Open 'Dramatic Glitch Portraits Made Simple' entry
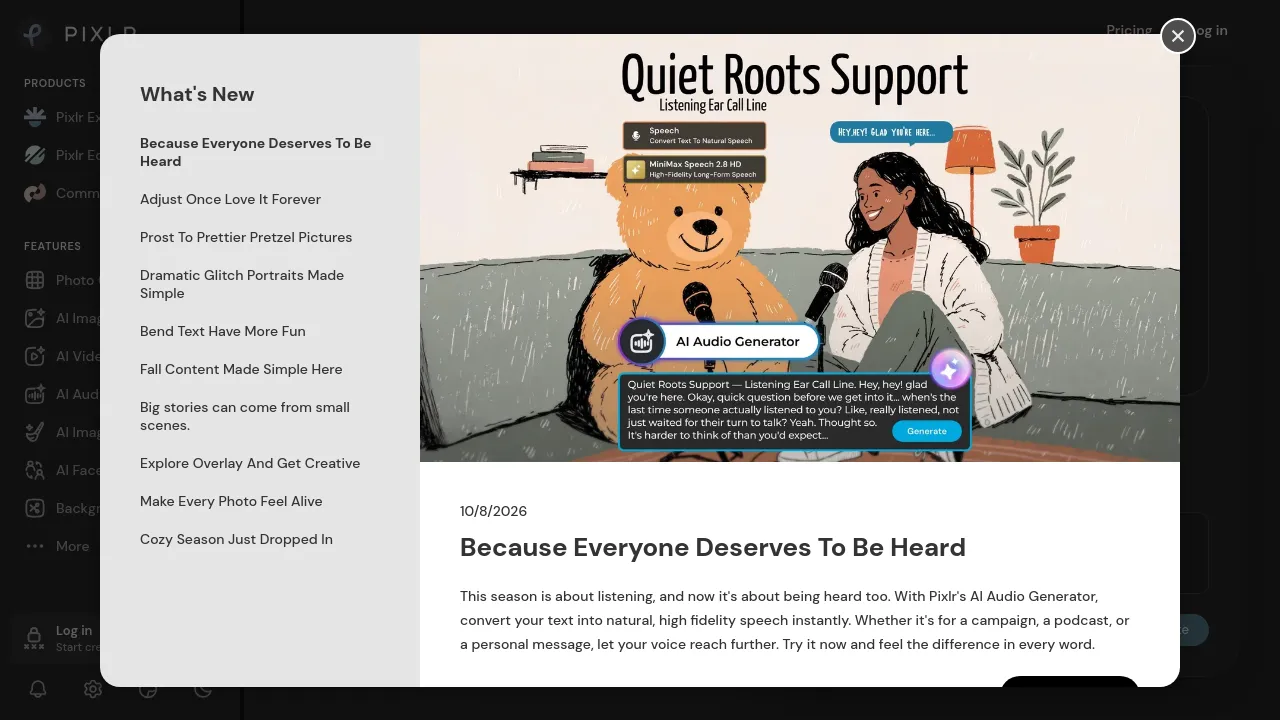 [x=260, y=284]
